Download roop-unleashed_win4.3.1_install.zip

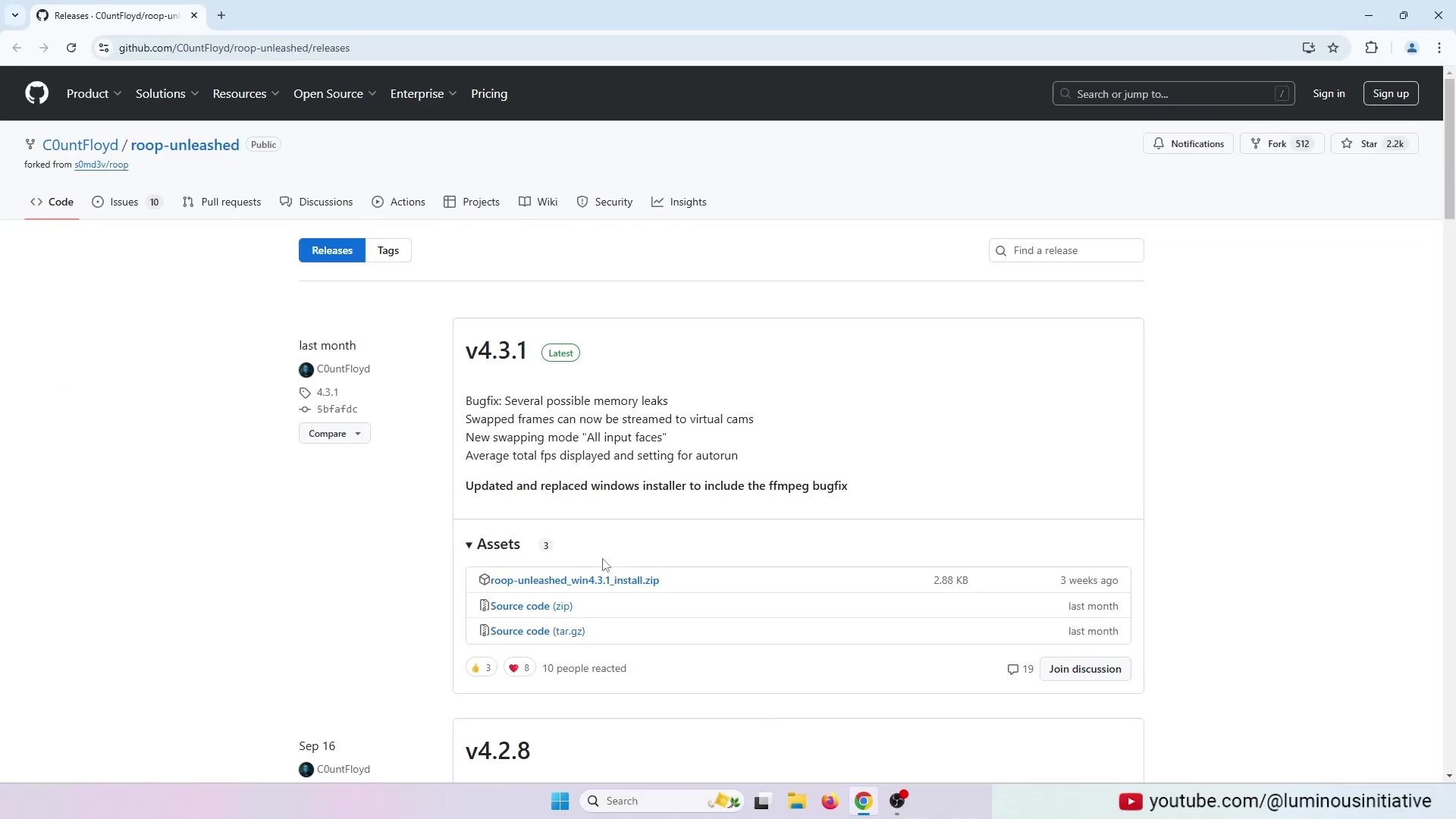(574, 580)
